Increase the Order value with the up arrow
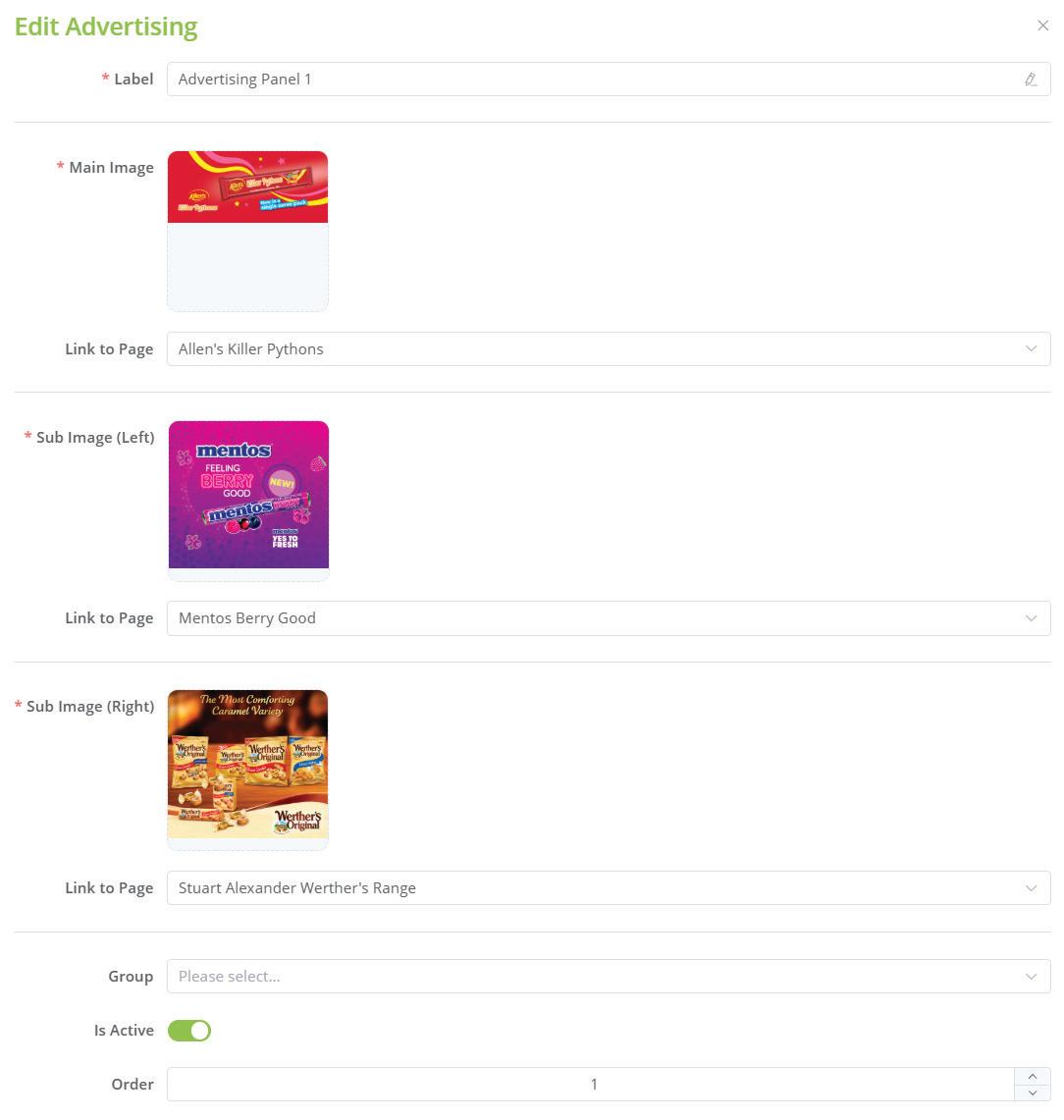 click(1032, 1076)
